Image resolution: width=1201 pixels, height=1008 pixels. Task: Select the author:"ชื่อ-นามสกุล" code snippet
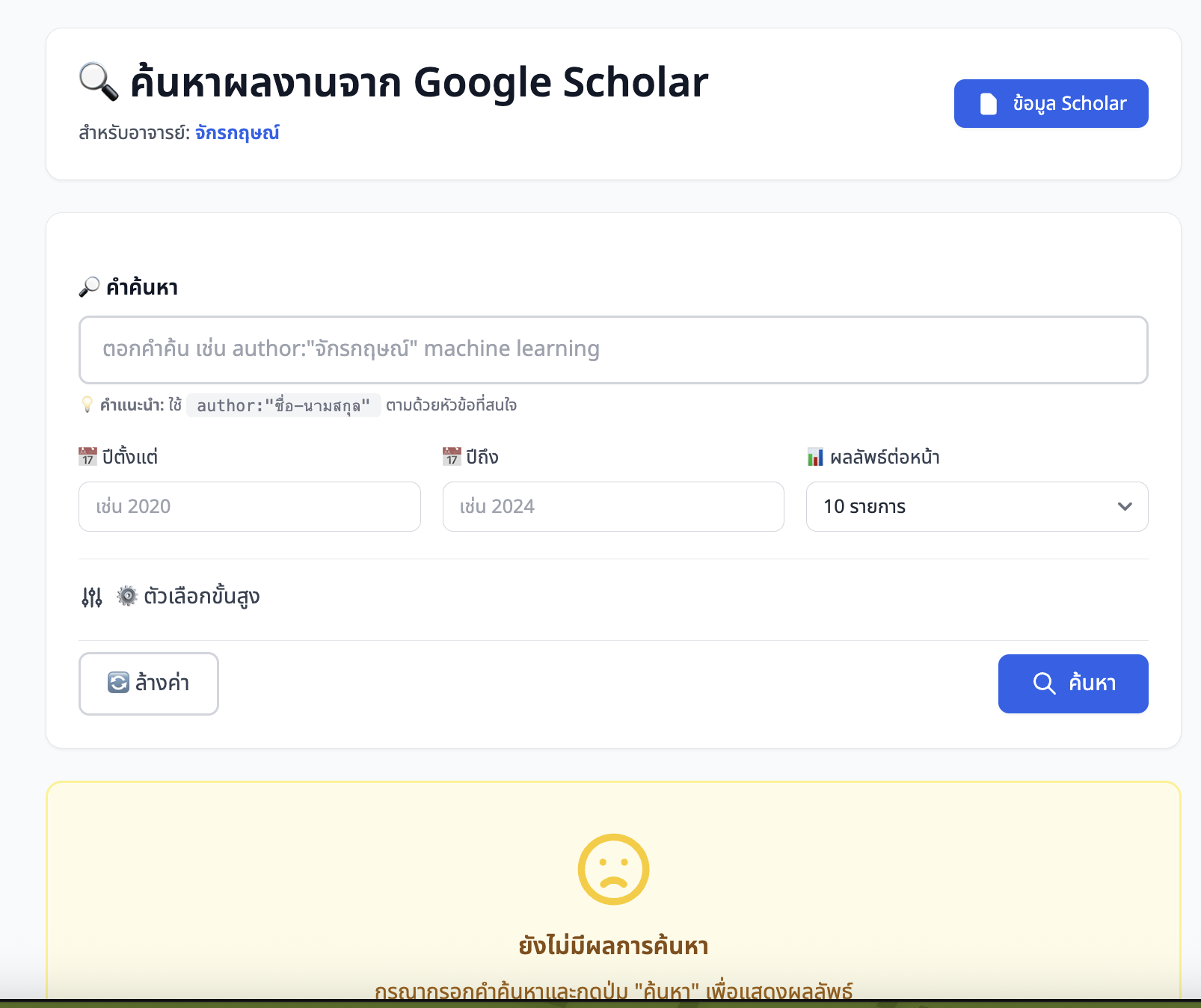pyautogui.click(x=283, y=405)
